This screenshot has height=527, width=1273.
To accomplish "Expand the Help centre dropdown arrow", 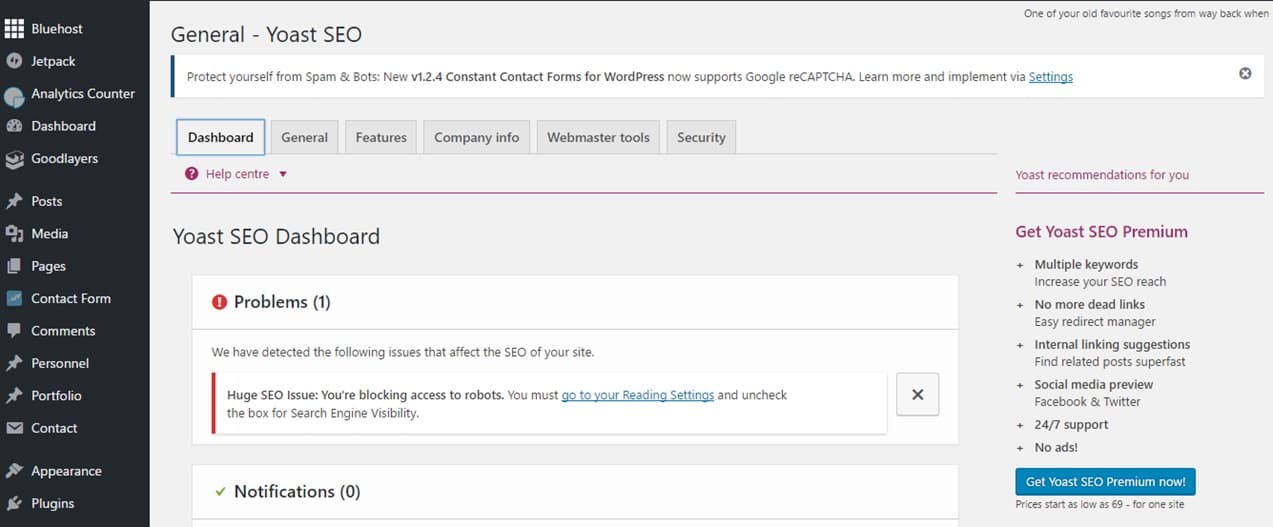I will pyautogui.click(x=283, y=174).
